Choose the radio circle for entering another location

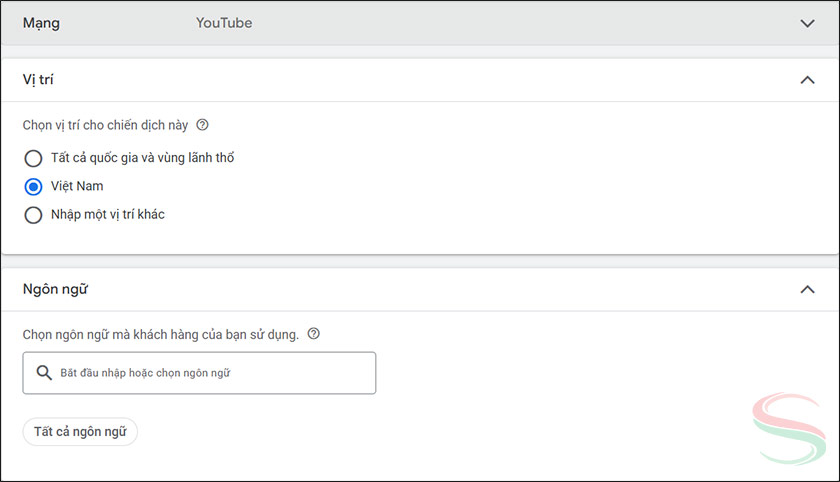33,215
